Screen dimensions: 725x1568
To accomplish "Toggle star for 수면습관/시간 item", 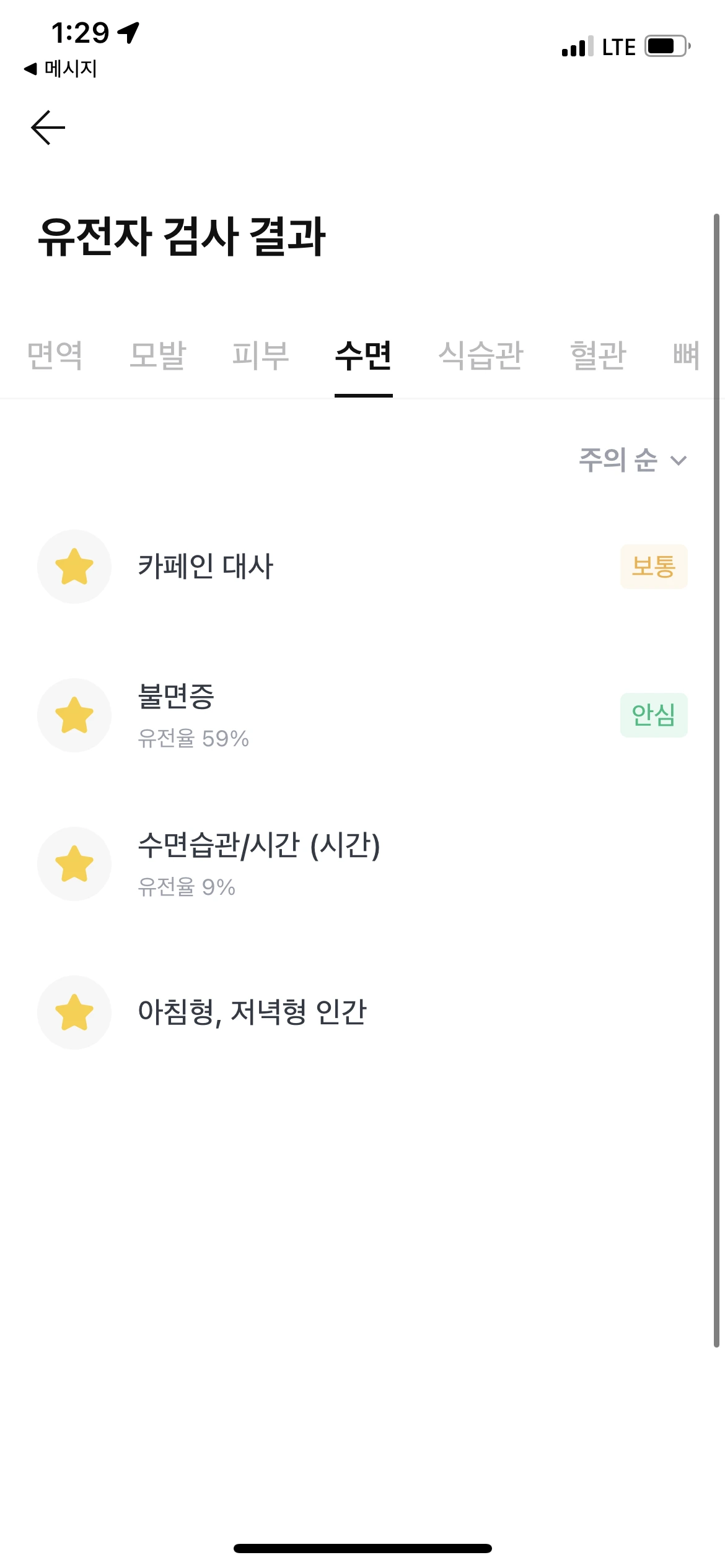I will [74, 864].
